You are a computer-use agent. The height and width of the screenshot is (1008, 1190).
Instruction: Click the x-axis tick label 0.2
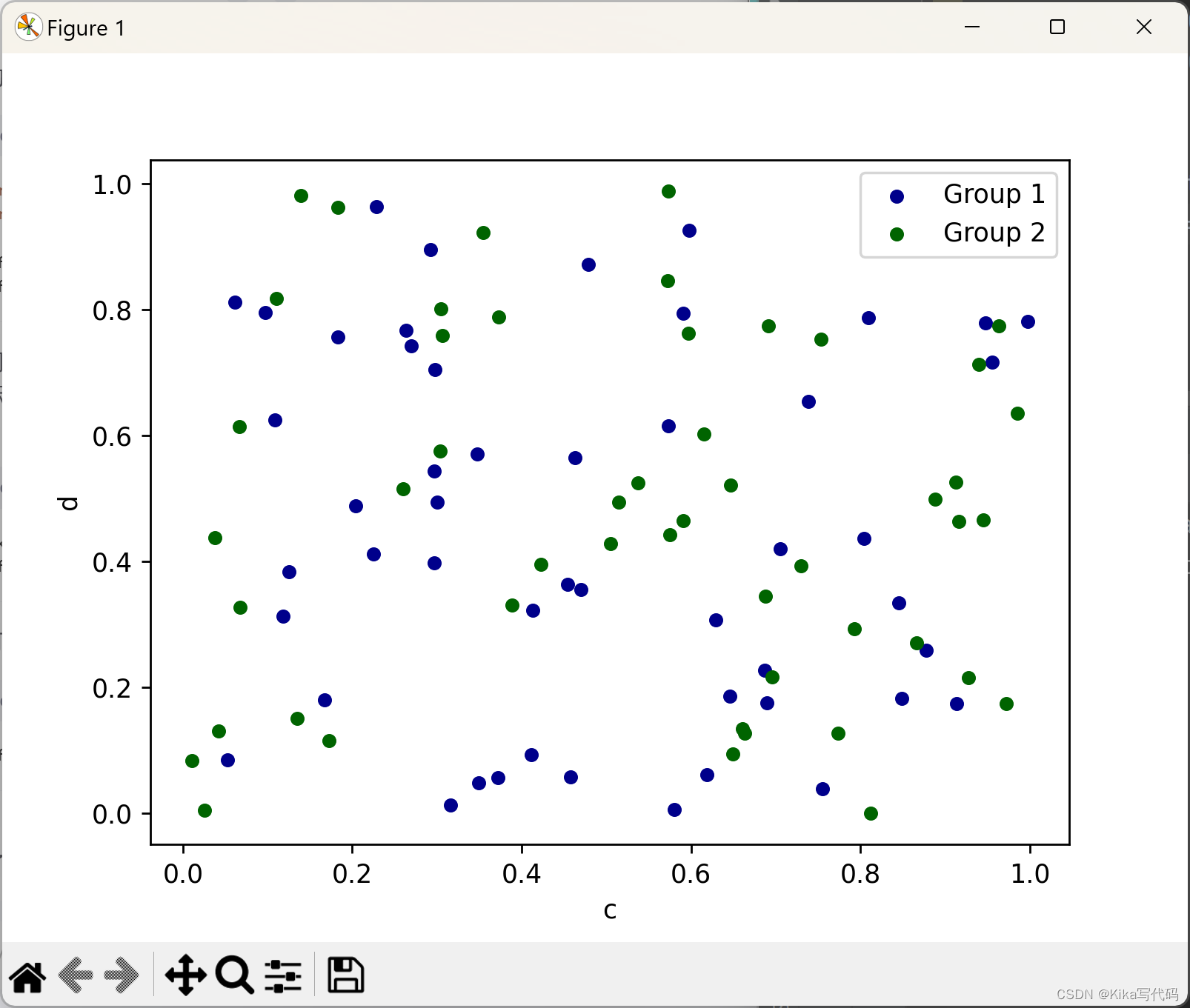click(x=352, y=874)
